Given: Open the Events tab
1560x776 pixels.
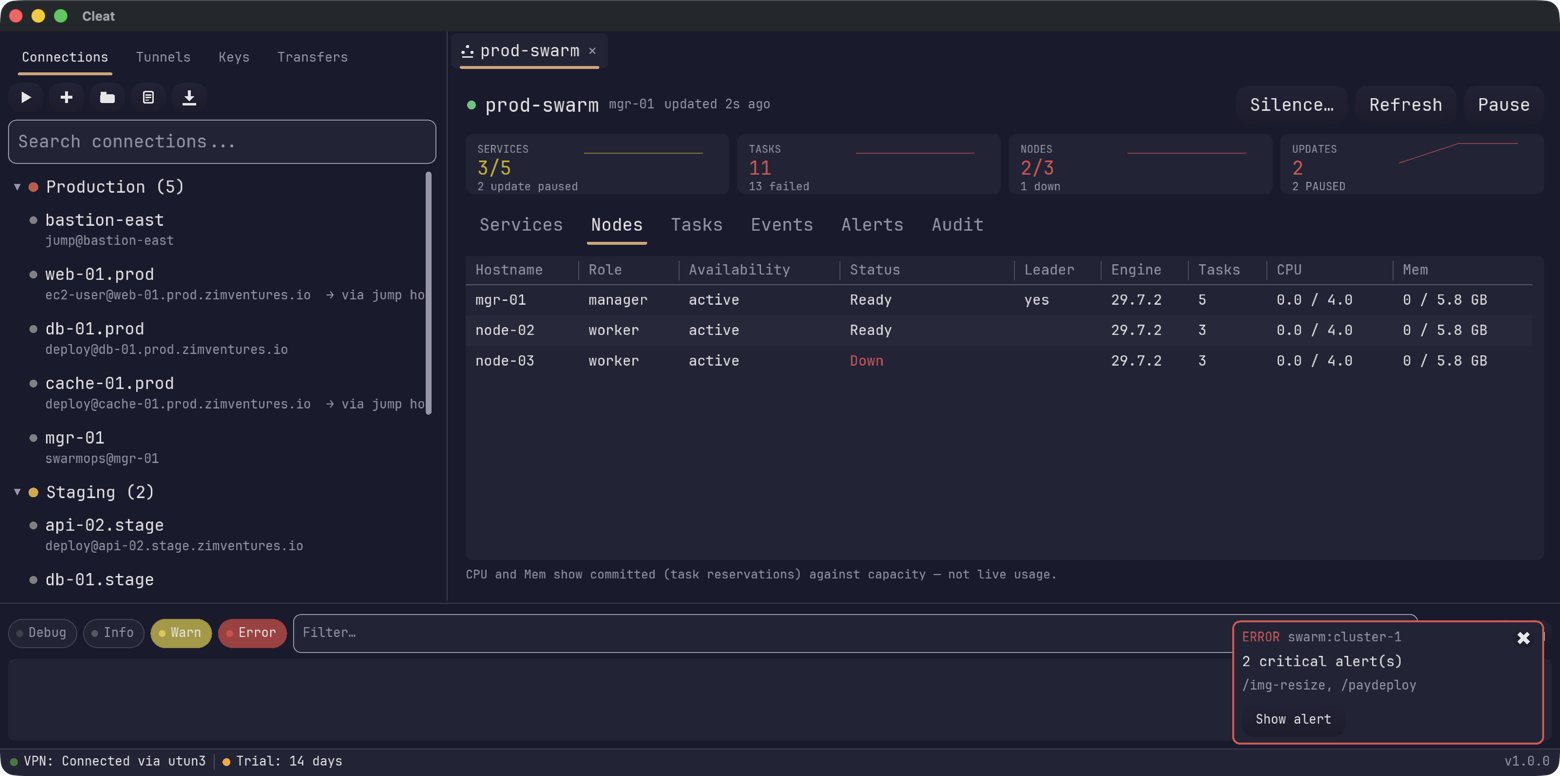Looking at the screenshot, I should 782,225.
